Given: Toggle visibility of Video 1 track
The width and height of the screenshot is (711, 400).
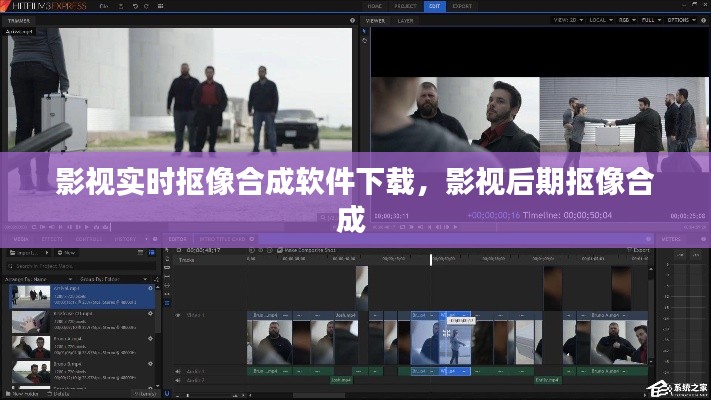Looking at the screenshot, I should (x=177, y=316).
